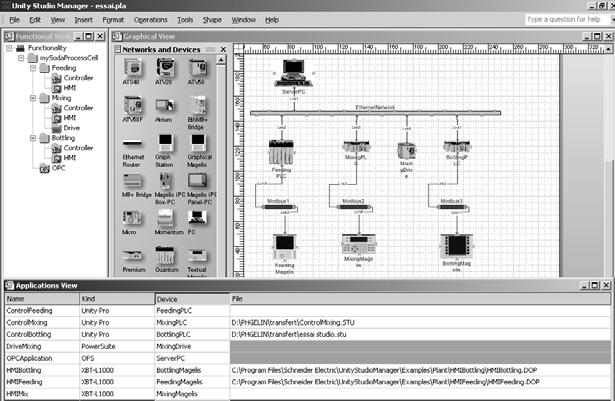Click the HMIBottling.DOP file path cell
This screenshot has width=615, height=401.
(x=420, y=370)
